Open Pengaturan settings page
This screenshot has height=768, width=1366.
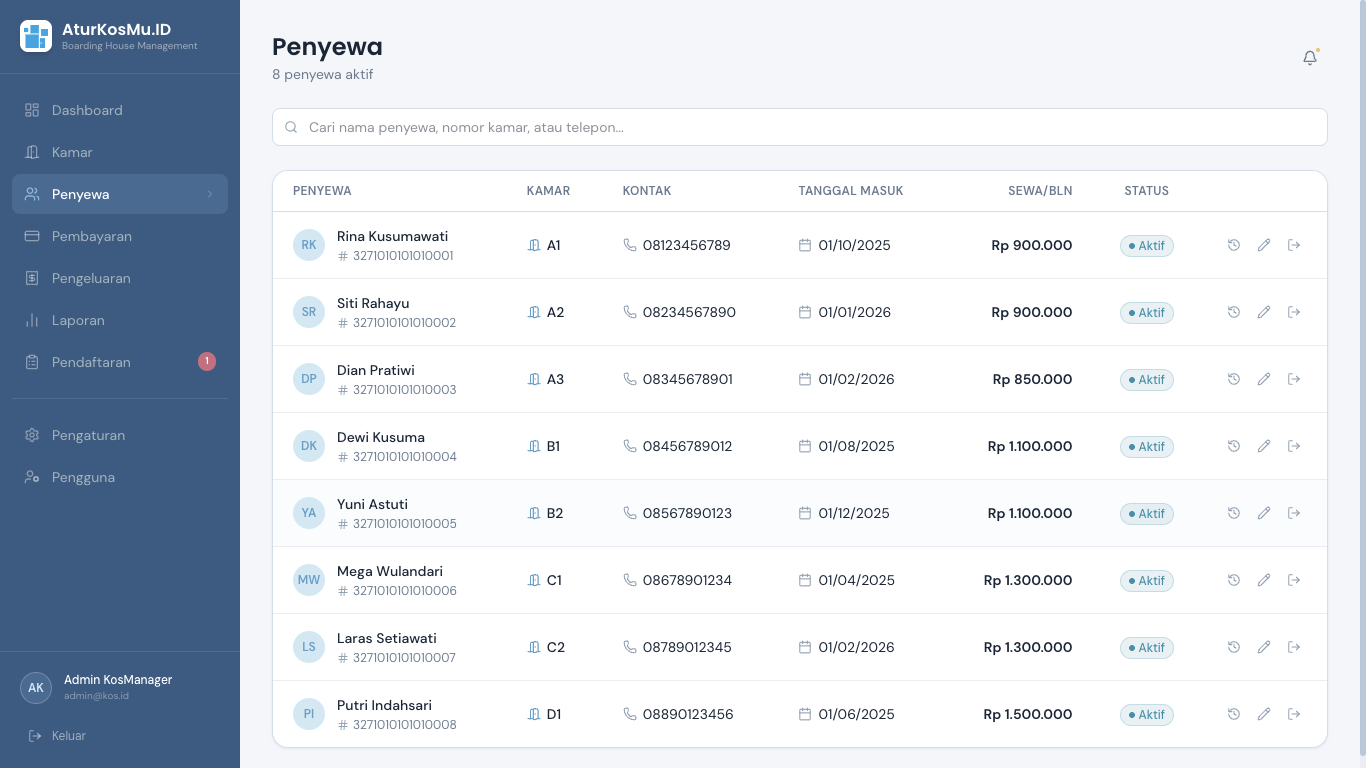point(88,435)
